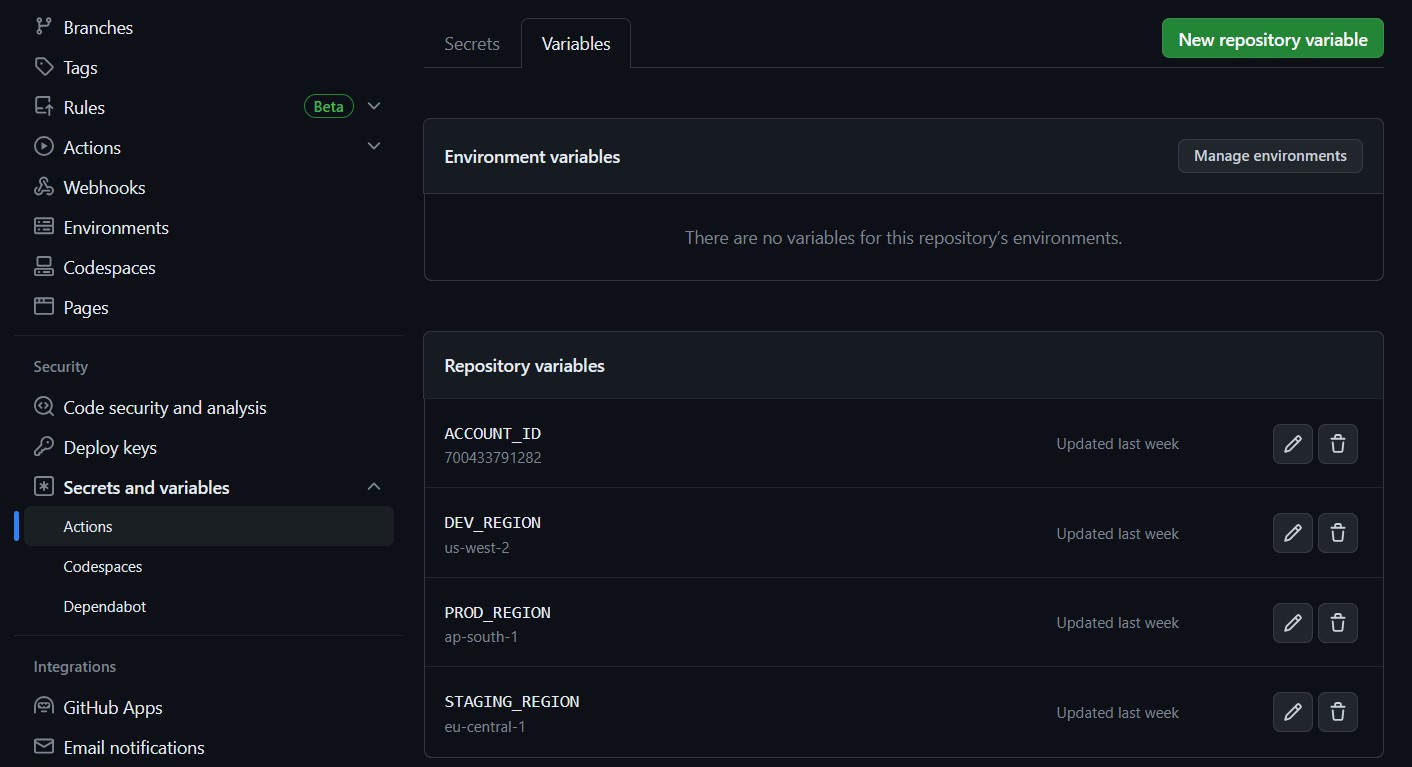Delete the STAGING_REGION variable
This screenshot has height=767, width=1412.
click(1337, 713)
